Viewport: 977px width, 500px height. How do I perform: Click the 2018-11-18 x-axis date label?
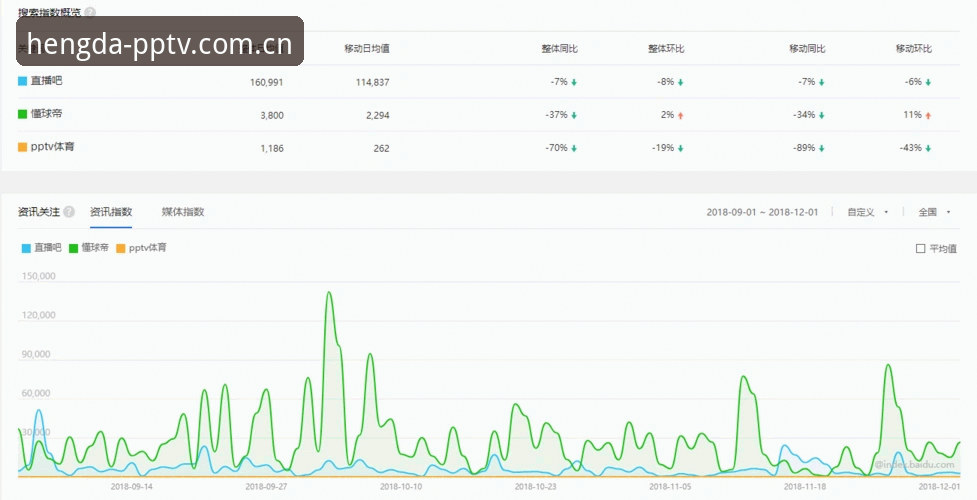coord(804,486)
